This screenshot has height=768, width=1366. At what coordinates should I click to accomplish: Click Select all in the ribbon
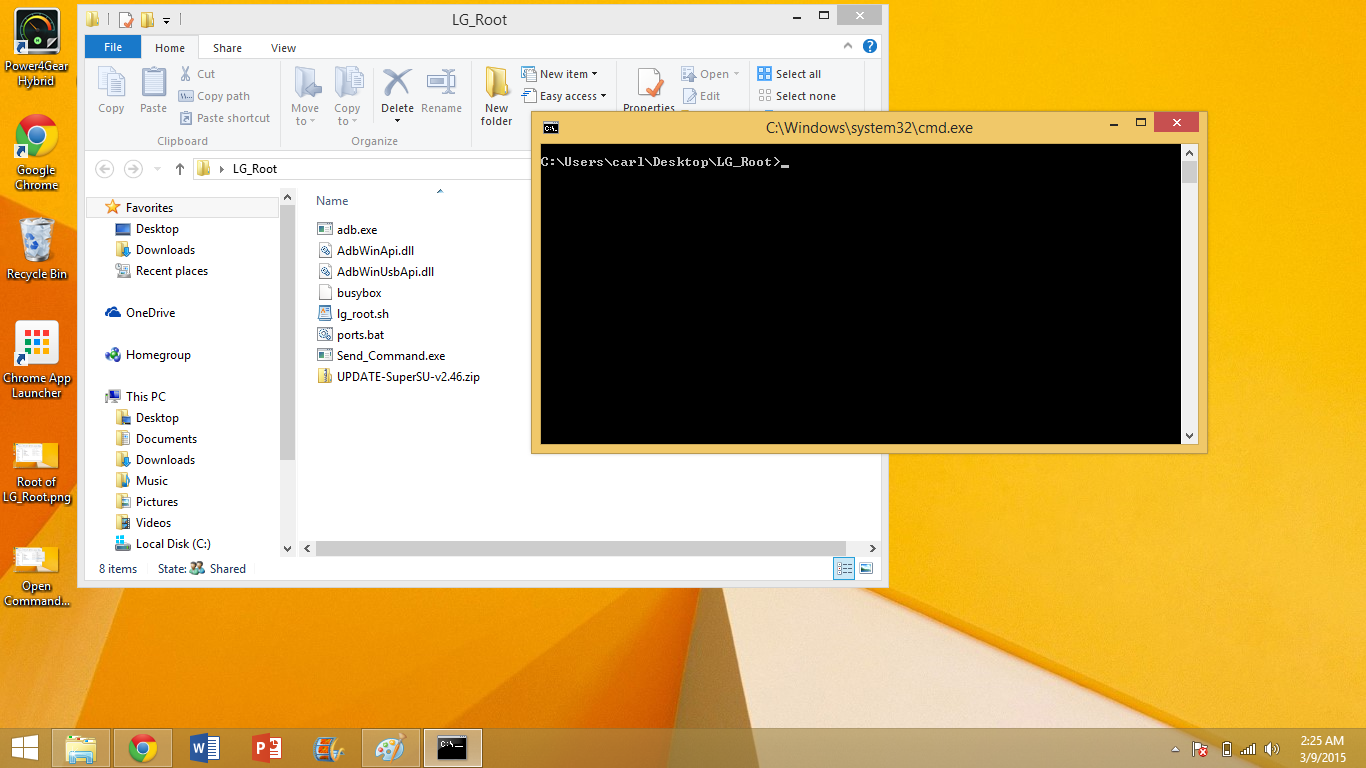pyautogui.click(x=789, y=74)
